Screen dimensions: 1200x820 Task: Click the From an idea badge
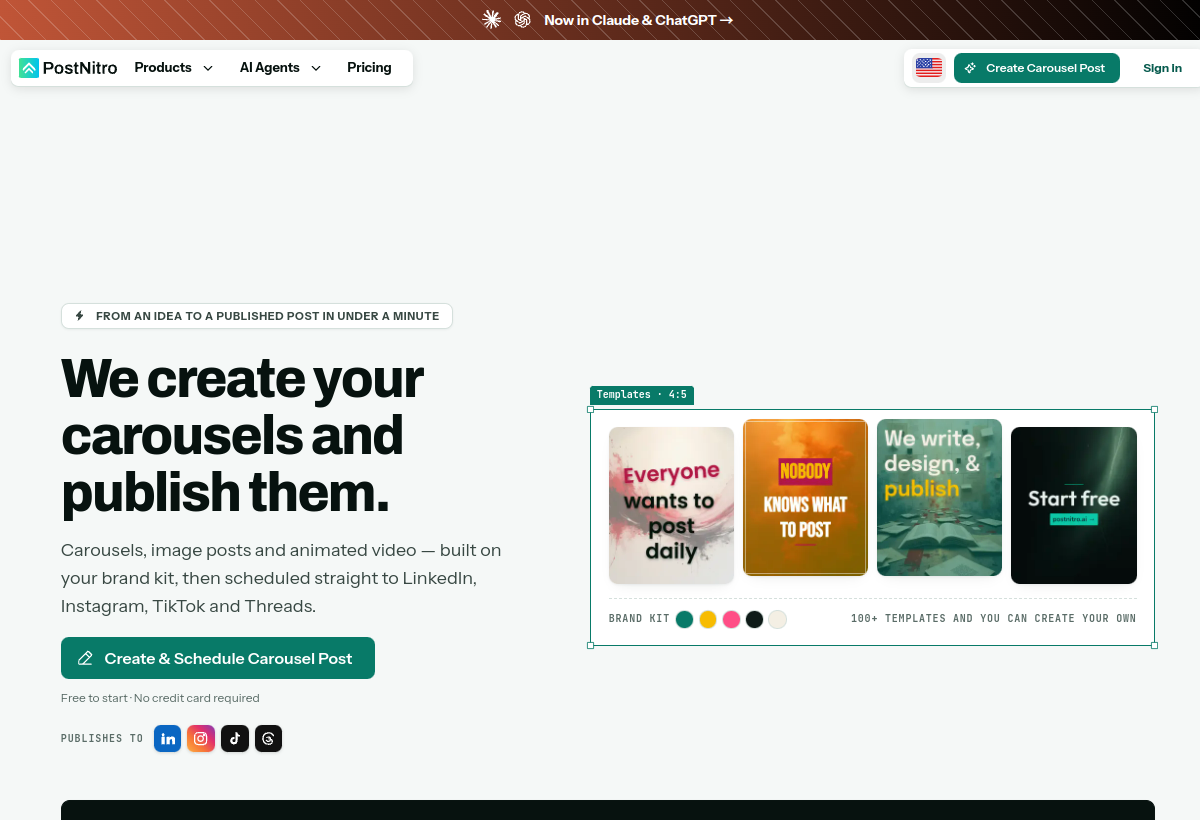click(x=257, y=316)
